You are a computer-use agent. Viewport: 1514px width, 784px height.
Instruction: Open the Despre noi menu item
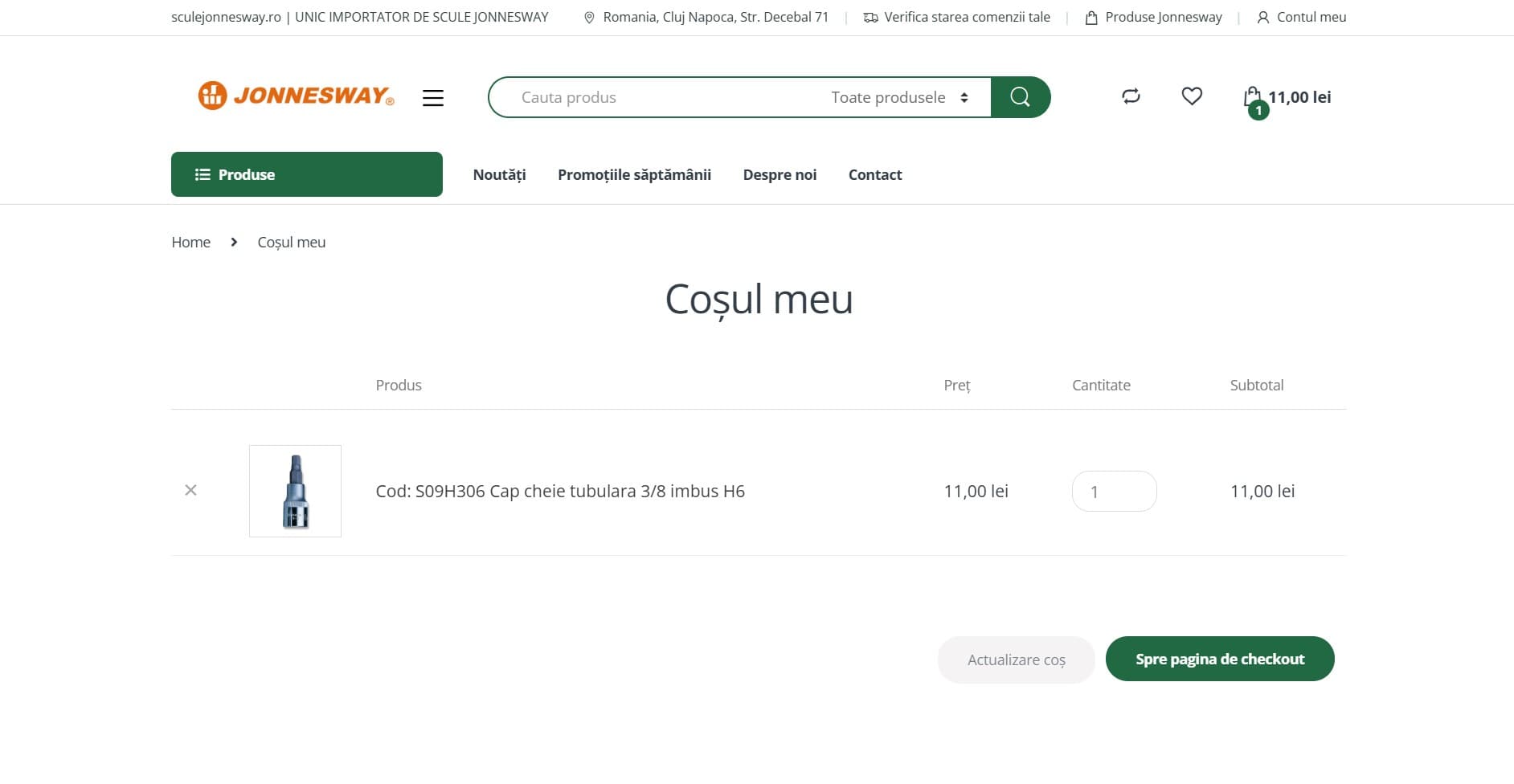click(780, 175)
